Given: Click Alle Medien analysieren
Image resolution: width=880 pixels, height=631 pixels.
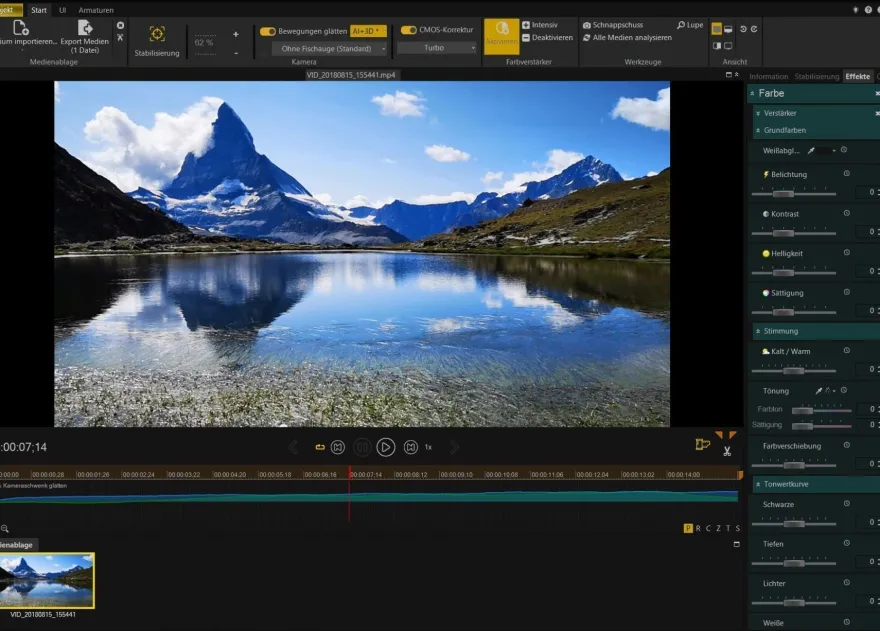Looking at the screenshot, I should point(627,38).
